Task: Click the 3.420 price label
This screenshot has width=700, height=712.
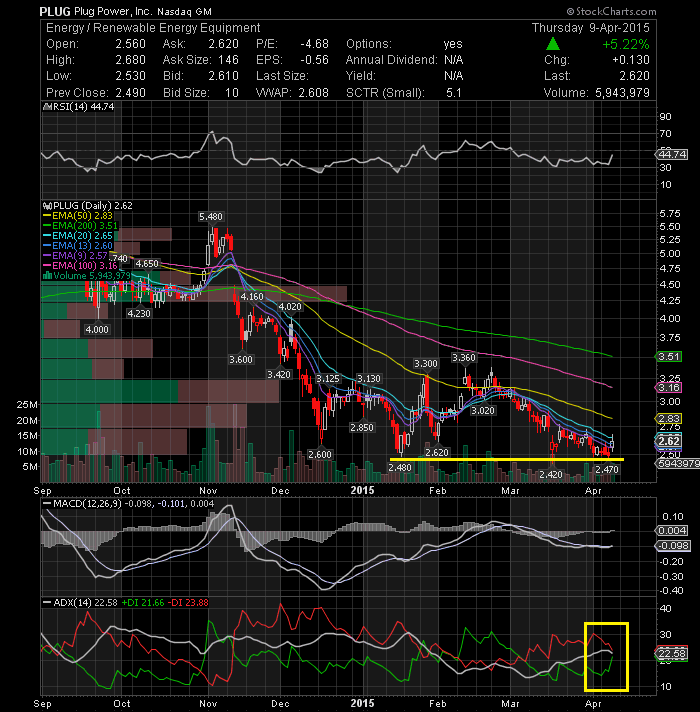Action: [279, 375]
